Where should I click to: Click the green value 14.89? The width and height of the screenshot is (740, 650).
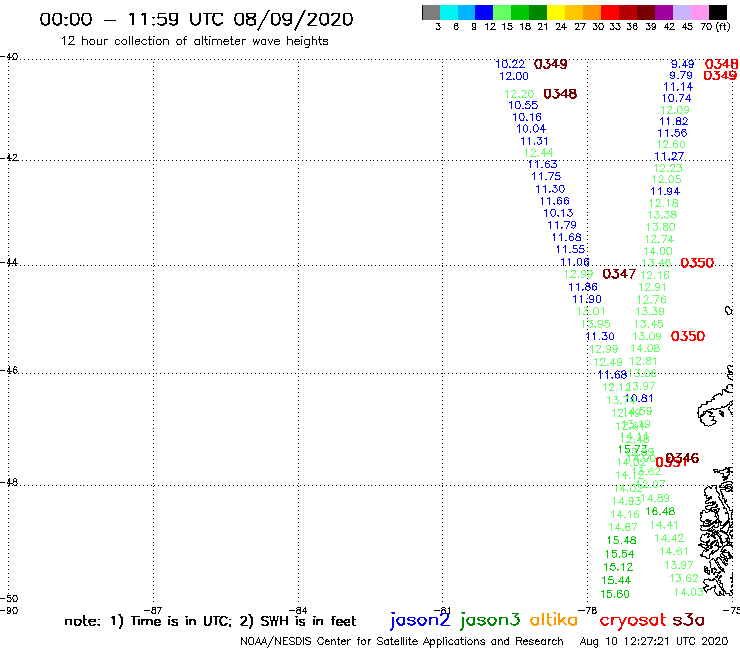(655, 498)
